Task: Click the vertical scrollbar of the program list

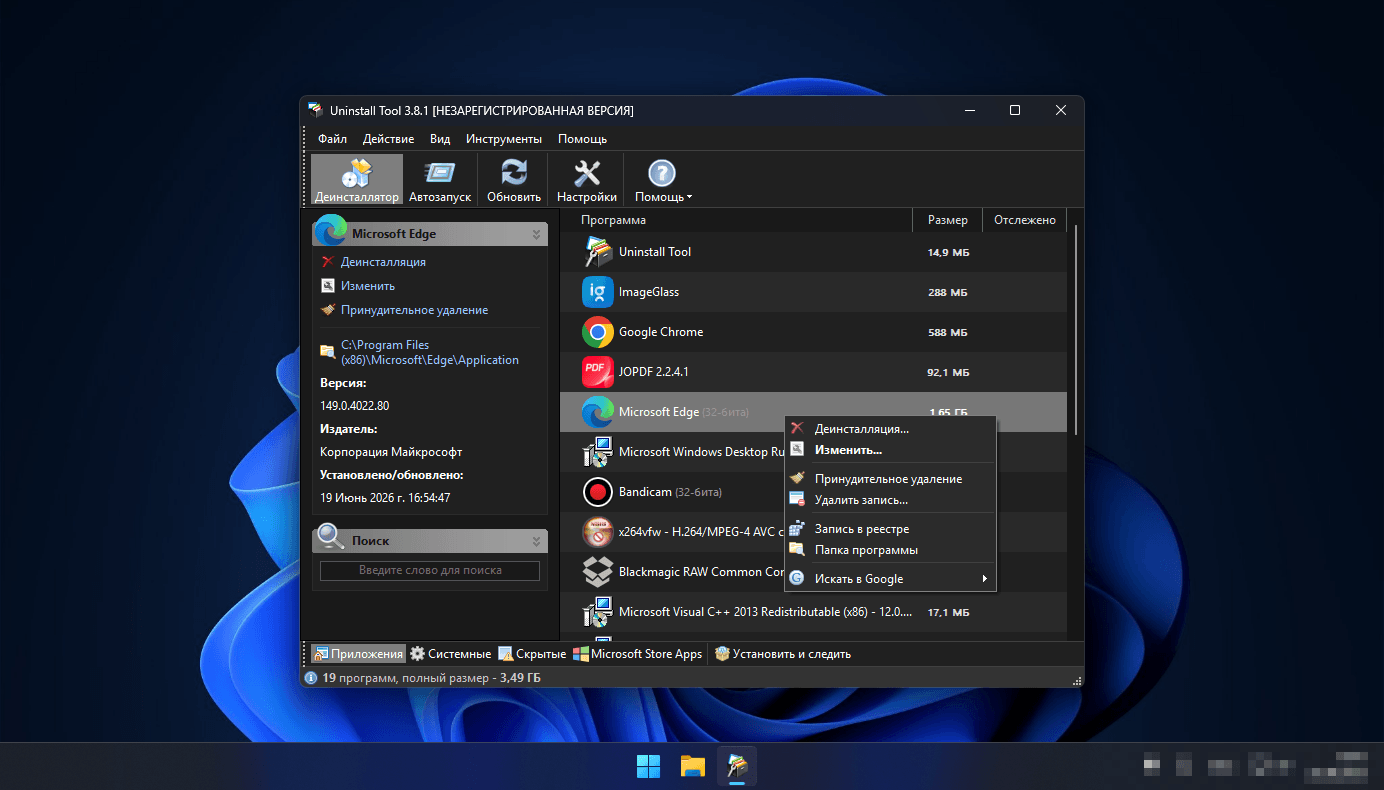Action: pyautogui.click(x=1075, y=330)
